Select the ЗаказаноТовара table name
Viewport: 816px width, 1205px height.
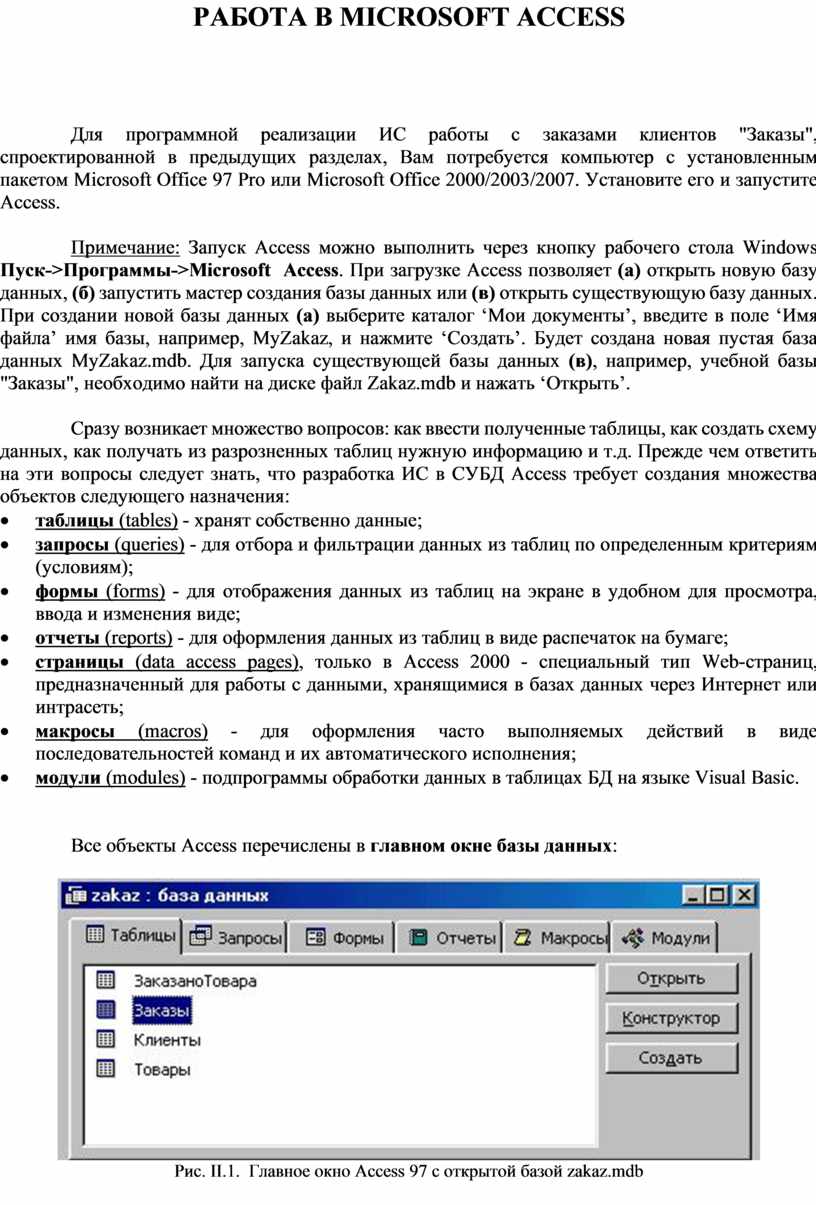coord(195,981)
